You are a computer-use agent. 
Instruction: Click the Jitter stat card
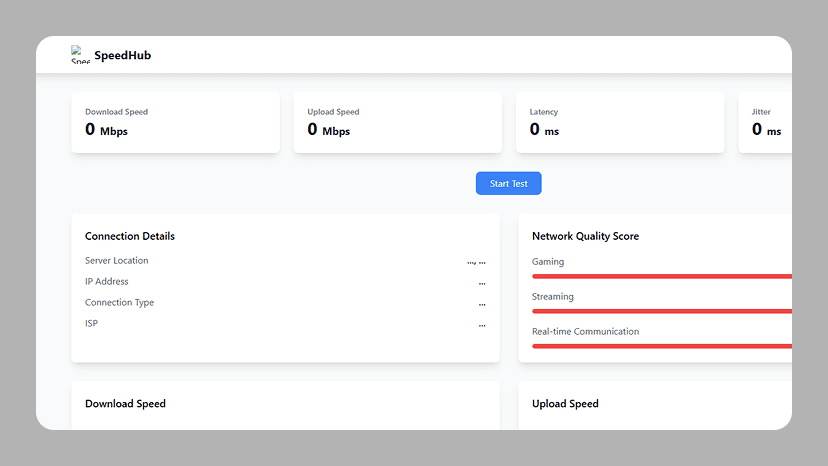coord(765,122)
